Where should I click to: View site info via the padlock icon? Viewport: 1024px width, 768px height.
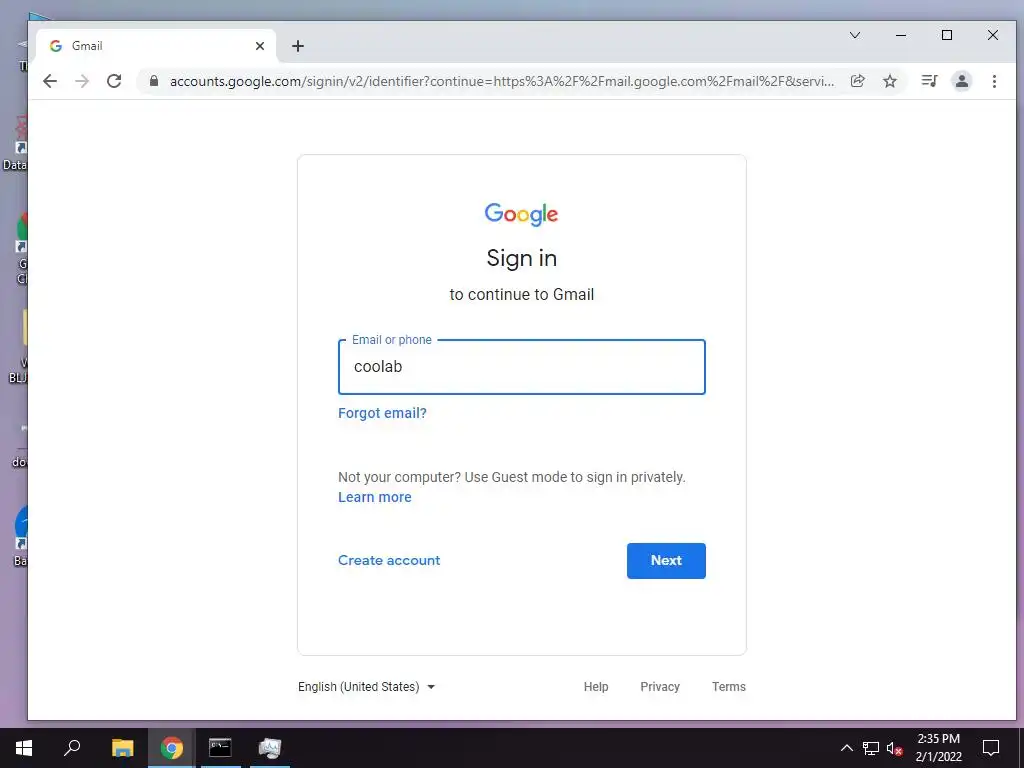[154, 81]
